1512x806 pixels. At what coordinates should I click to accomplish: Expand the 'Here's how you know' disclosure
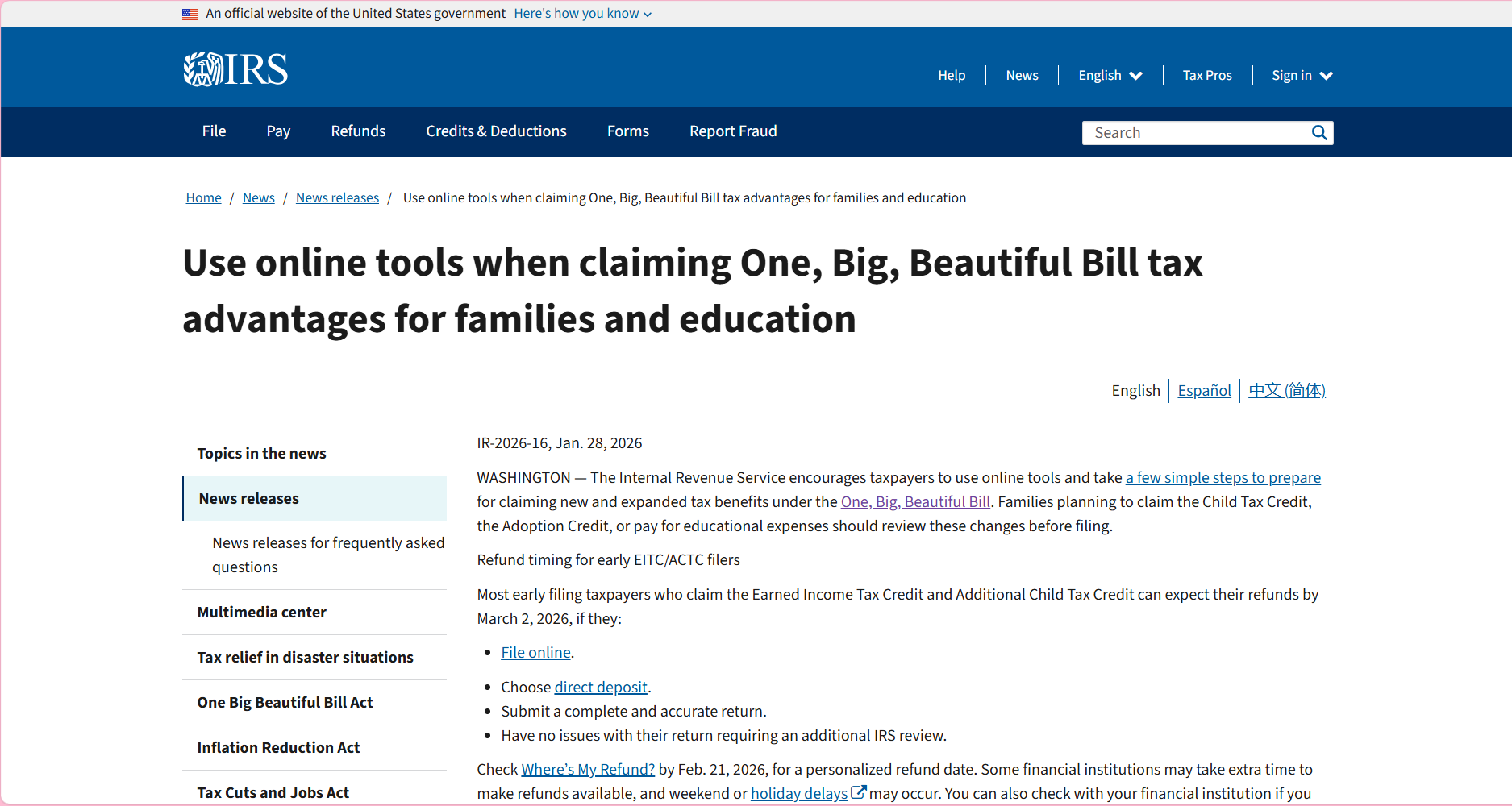point(576,13)
